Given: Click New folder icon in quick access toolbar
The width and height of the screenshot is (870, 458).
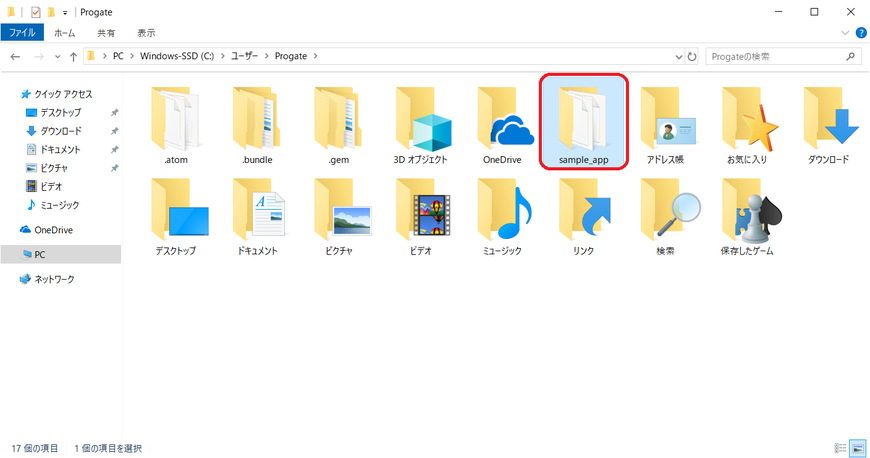Looking at the screenshot, I should pos(51,12).
